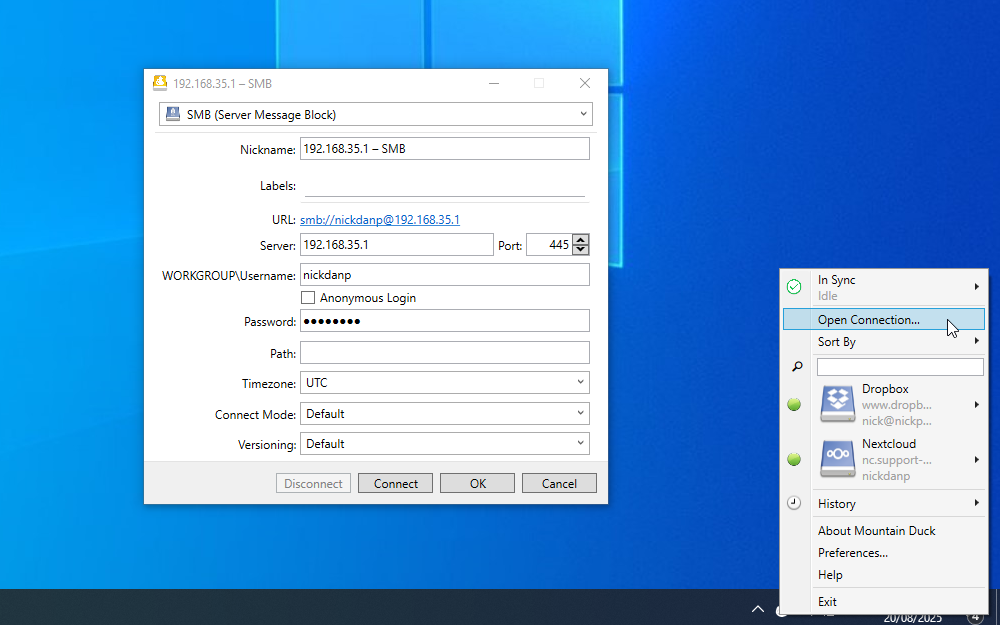The width and height of the screenshot is (1000, 625).
Task: Click the green status dot beside Dropbox
Action: point(794,404)
